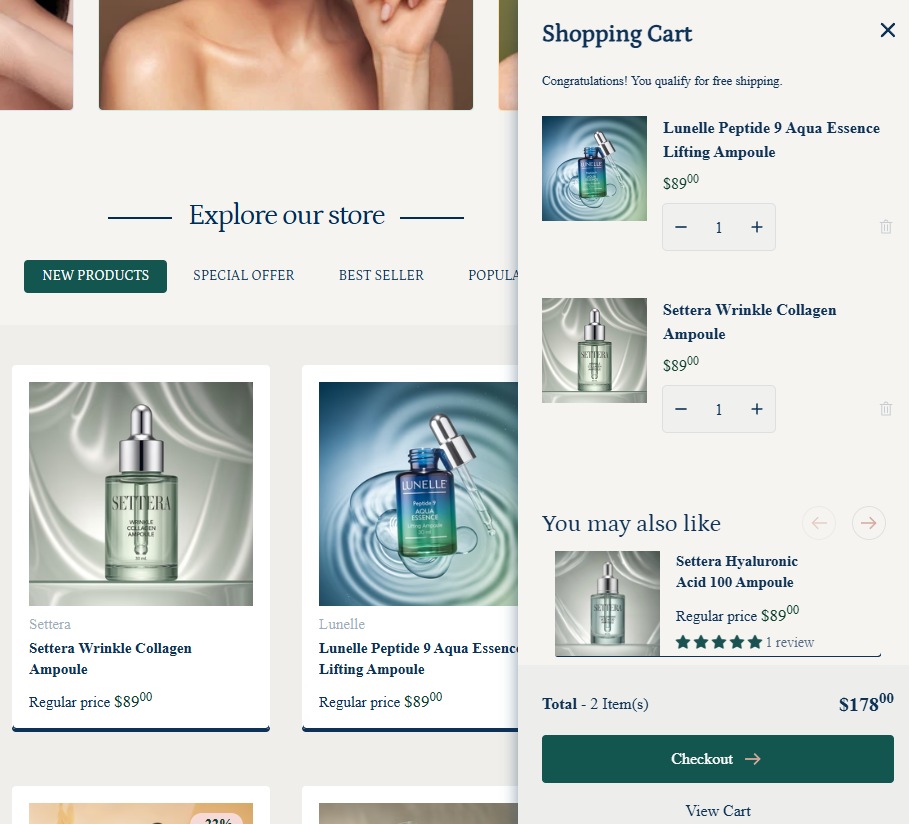This screenshot has height=824, width=909.
Task: Switch to Best Seller tab
Action: [x=381, y=276]
